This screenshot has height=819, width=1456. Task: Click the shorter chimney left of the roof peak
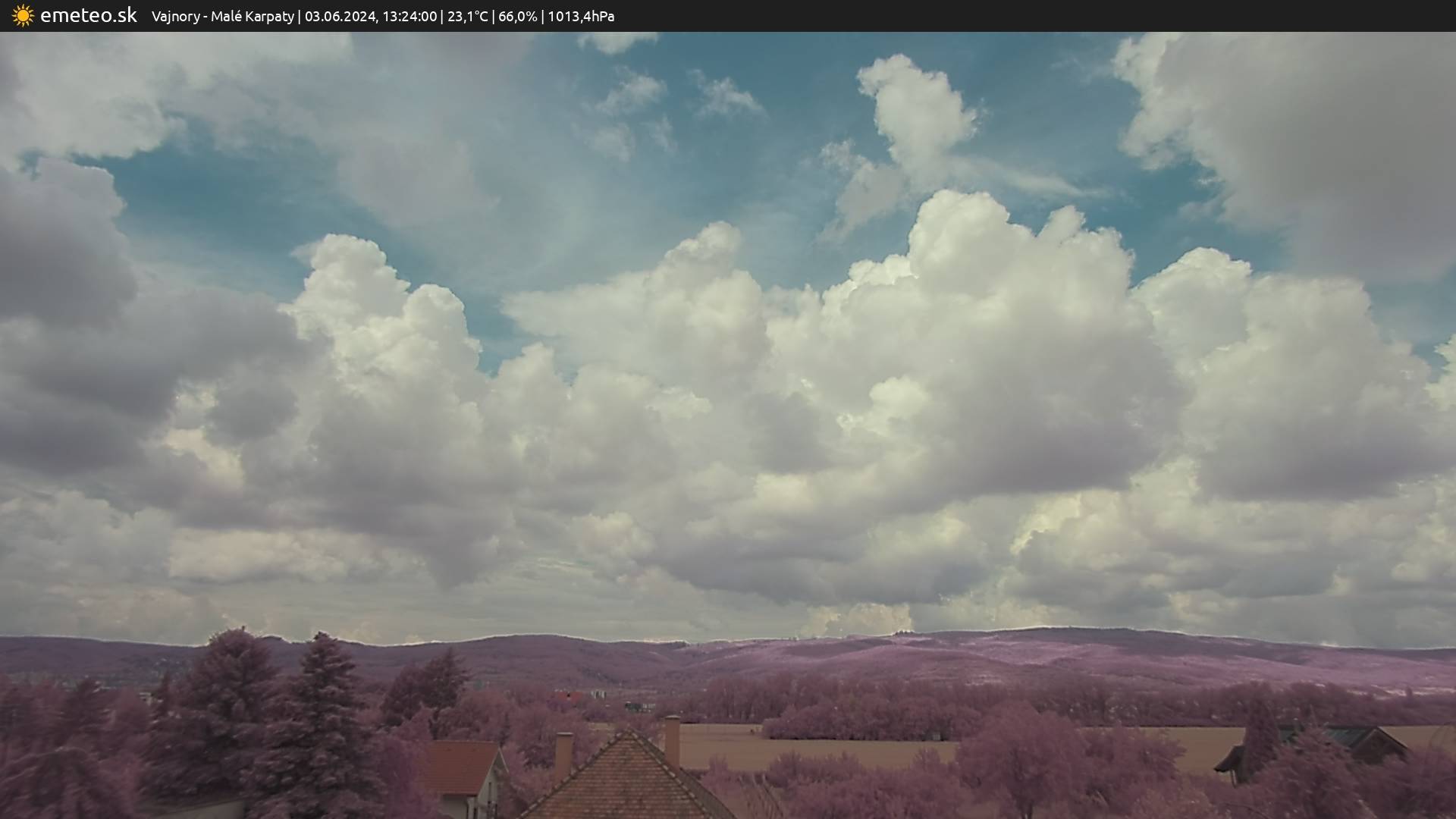coord(563,755)
